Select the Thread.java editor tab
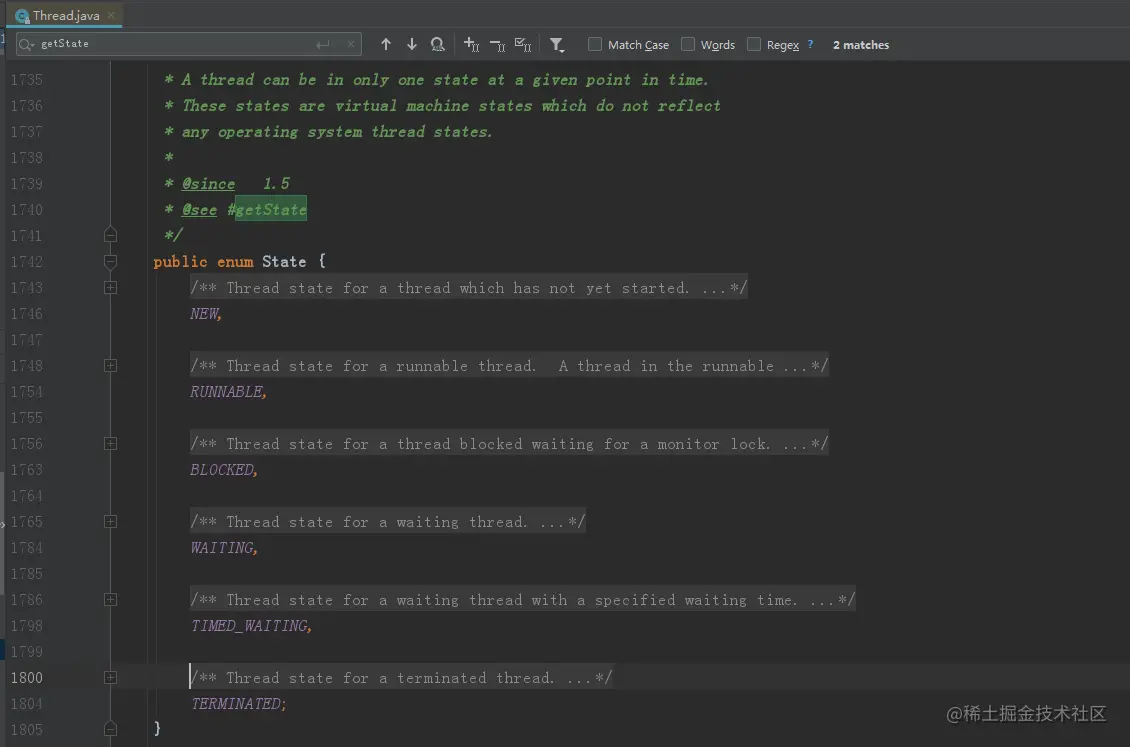 (66, 15)
